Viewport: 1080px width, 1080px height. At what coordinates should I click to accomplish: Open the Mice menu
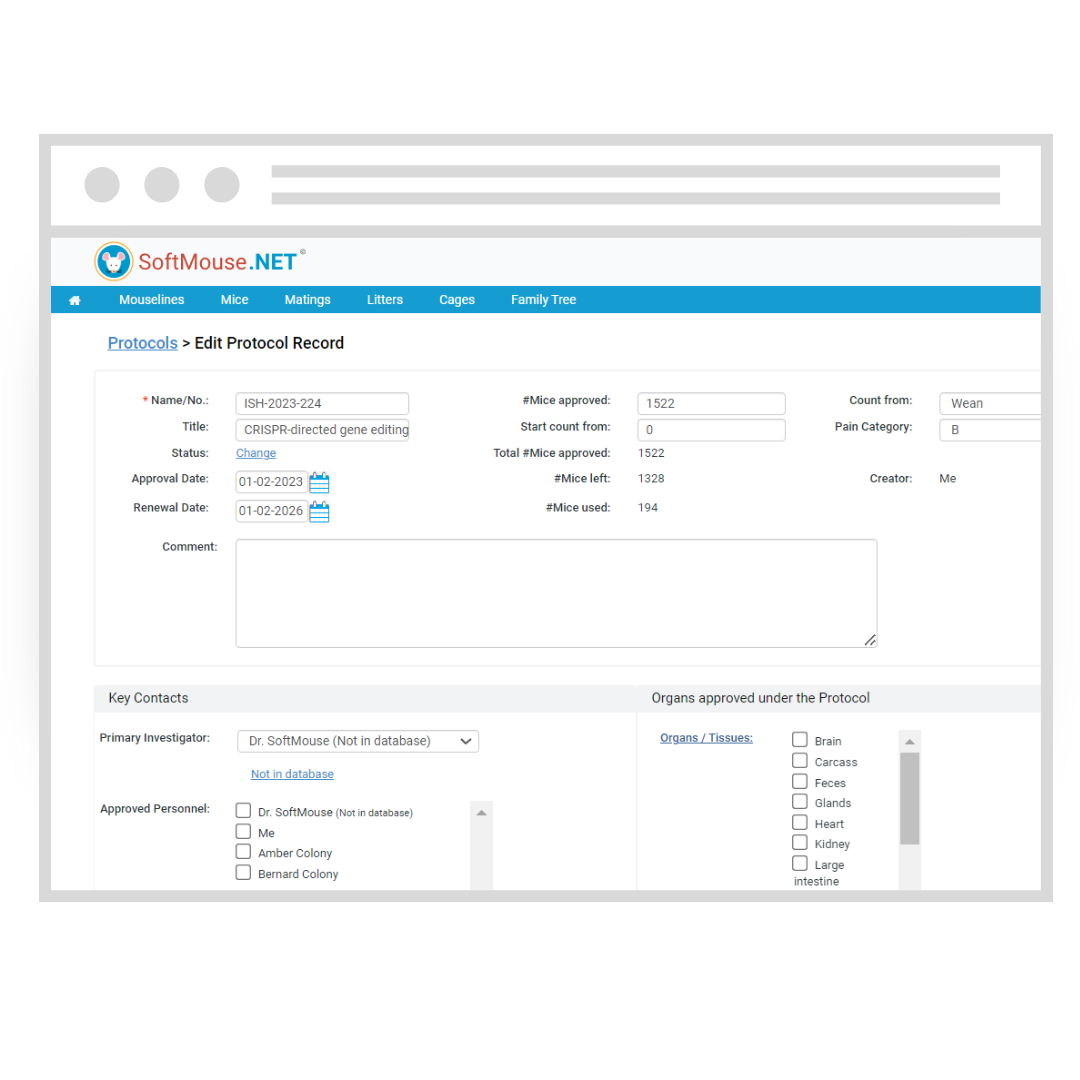click(234, 300)
